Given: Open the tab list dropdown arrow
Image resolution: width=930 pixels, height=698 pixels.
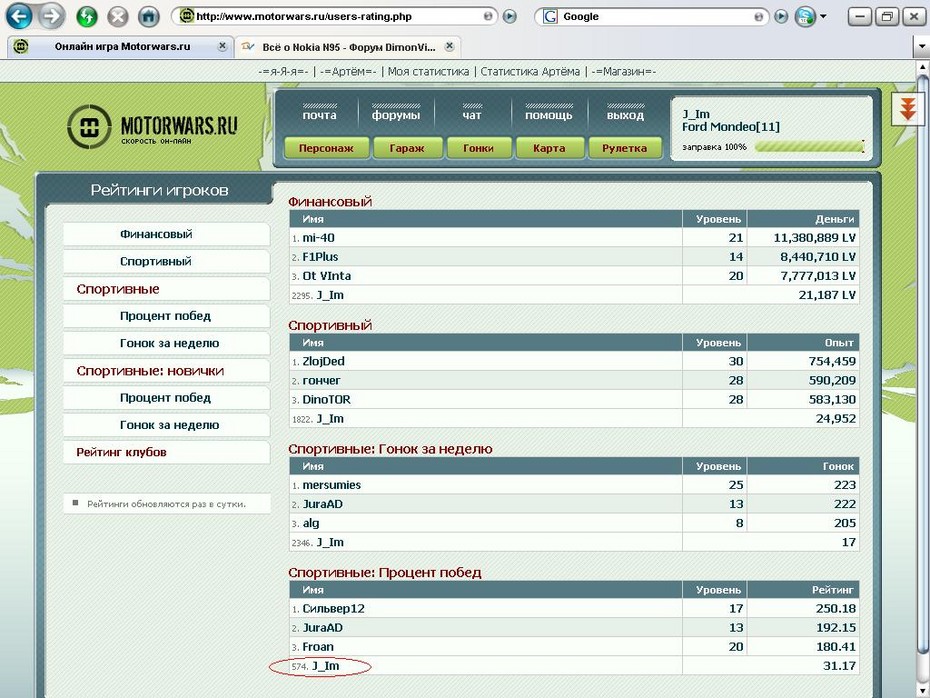Looking at the screenshot, I should 922,46.
